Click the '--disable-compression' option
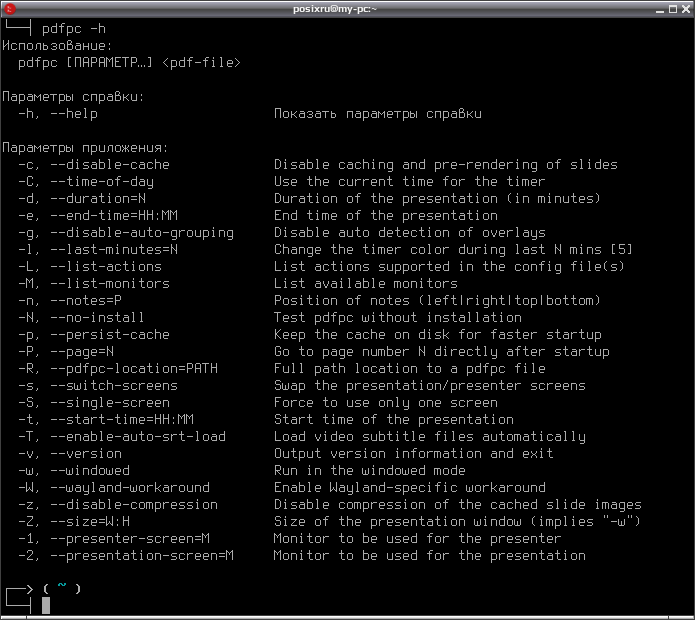 134,504
